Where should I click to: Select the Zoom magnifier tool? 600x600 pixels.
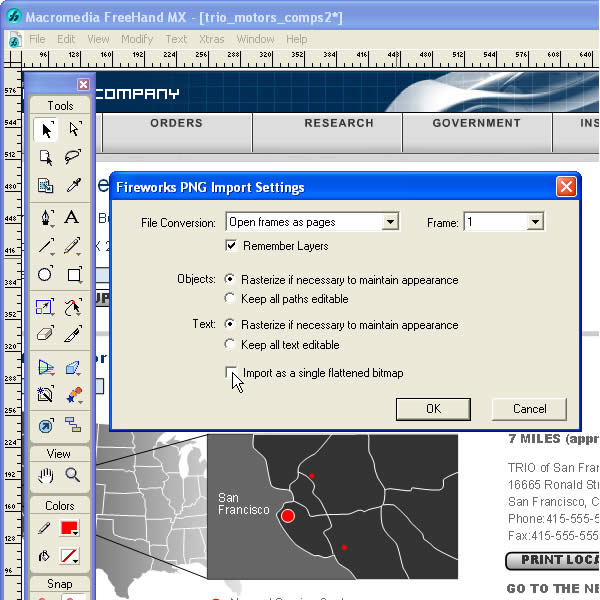pyautogui.click(x=72, y=475)
